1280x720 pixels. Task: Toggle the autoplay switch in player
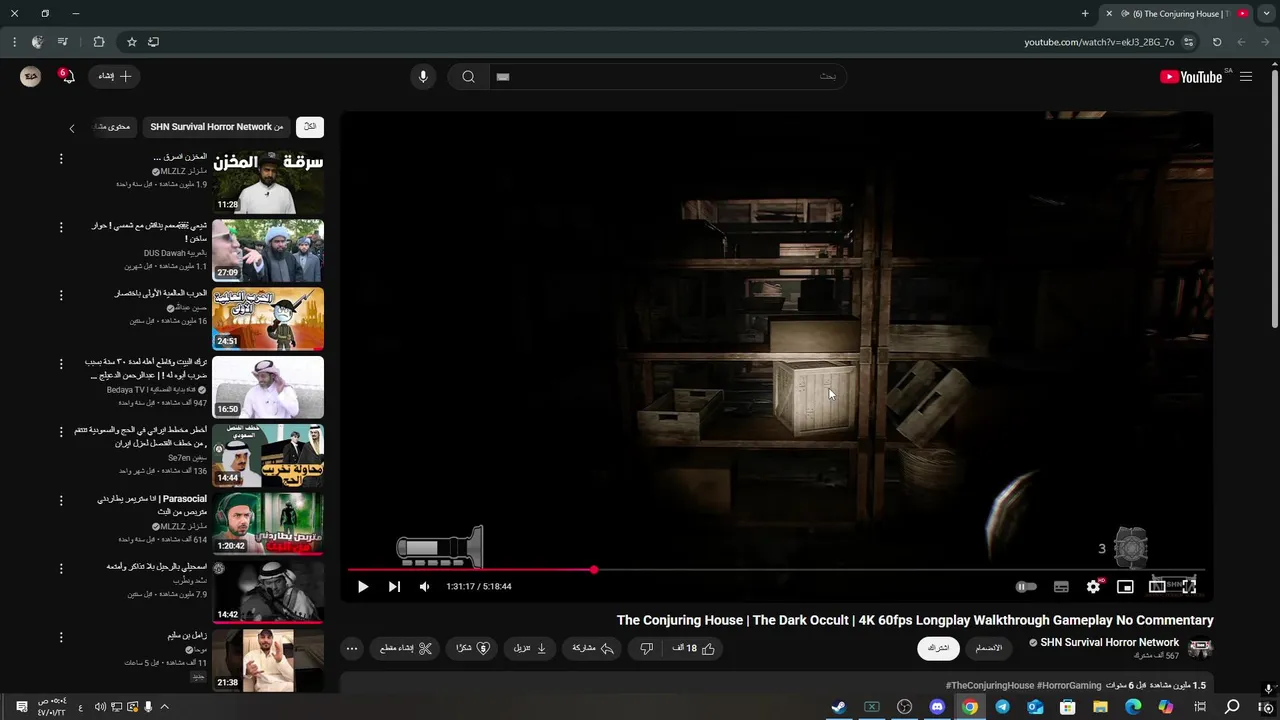[1026, 587]
